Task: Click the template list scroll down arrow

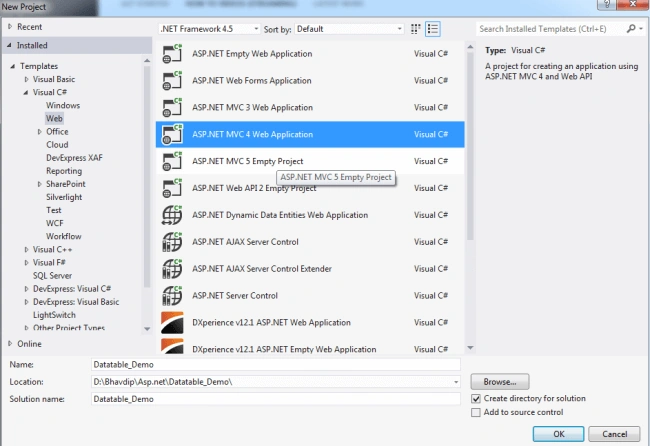Action: 470,348
